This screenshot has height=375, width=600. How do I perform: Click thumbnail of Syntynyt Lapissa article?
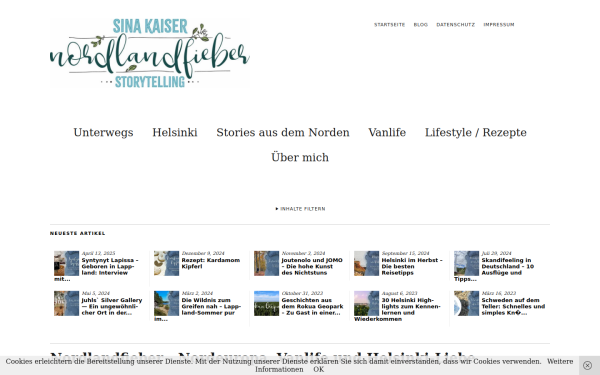(x=66, y=263)
